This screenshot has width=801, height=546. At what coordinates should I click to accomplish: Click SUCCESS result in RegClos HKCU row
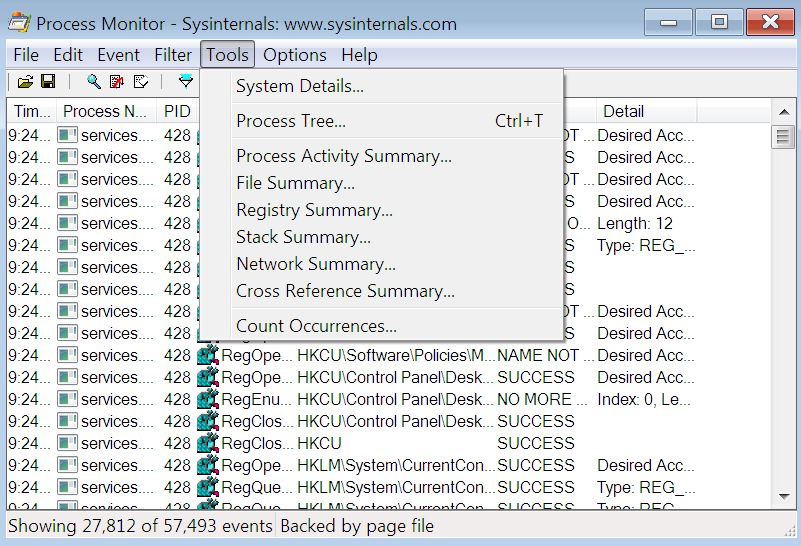point(535,443)
